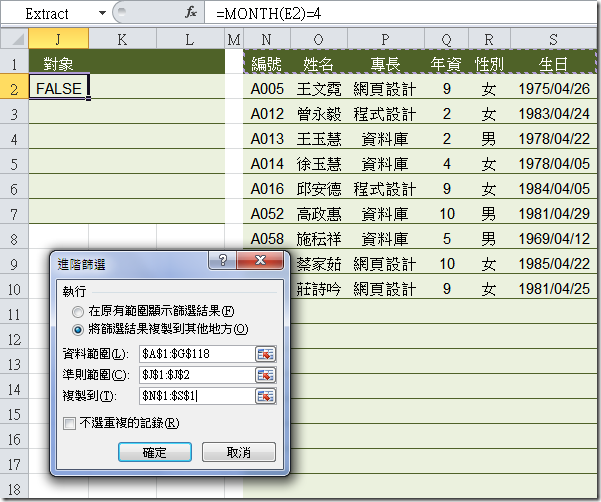
Task: Click the 性別 header cell
Action: coord(489,63)
